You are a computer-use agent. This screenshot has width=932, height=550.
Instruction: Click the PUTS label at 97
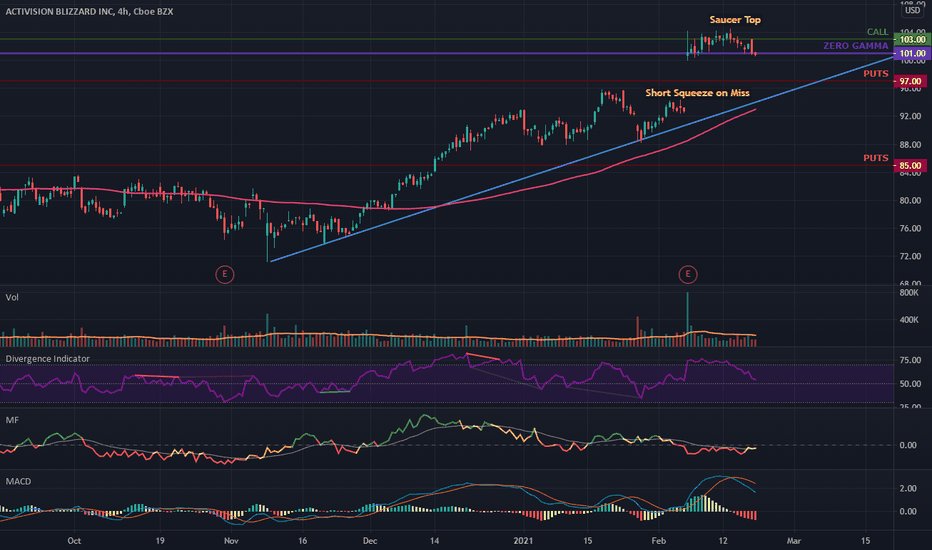(x=876, y=74)
